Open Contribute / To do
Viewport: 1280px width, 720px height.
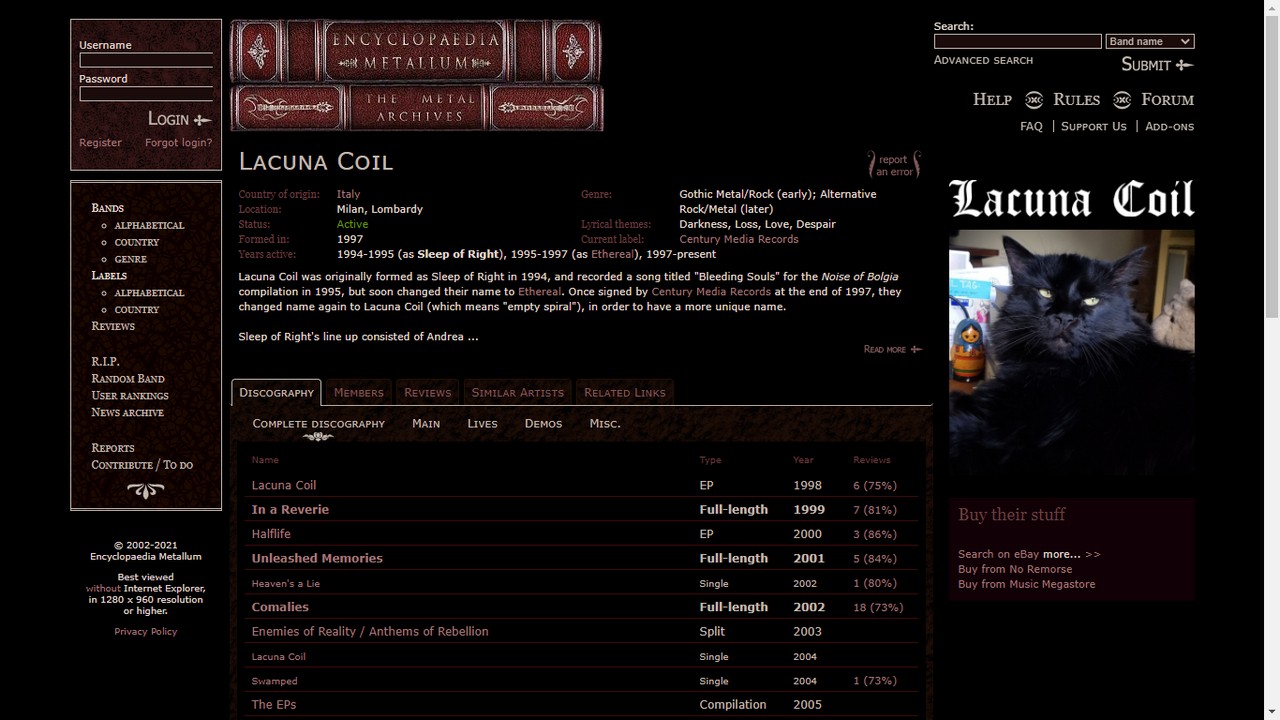142,465
